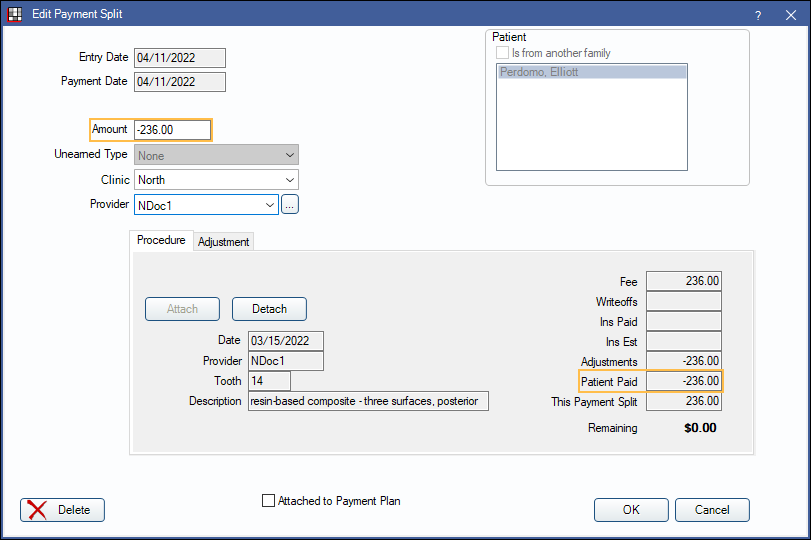Screen dimensions: 811x540
Task: Click the Entry Date field
Action: click(179, 58)
